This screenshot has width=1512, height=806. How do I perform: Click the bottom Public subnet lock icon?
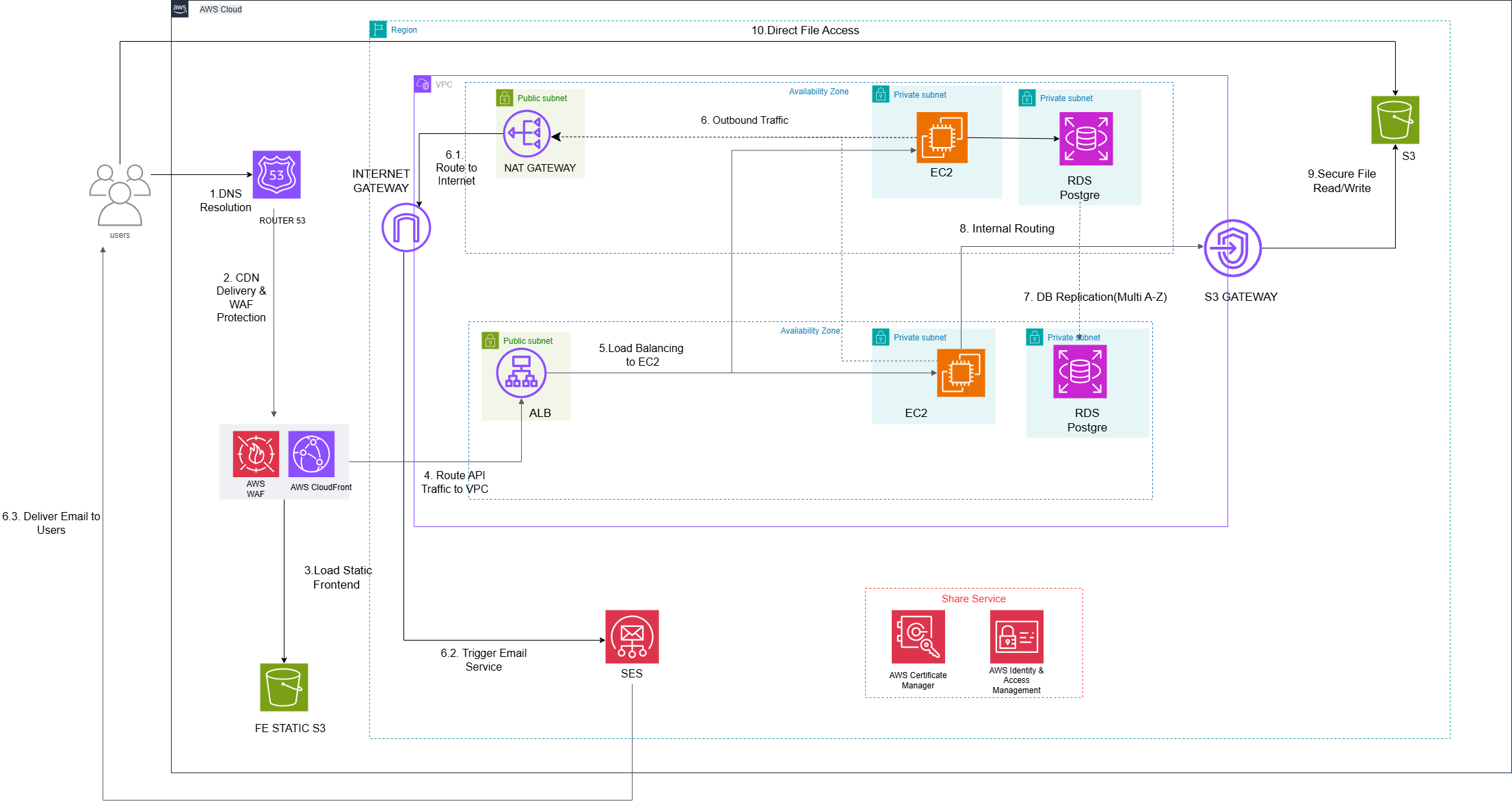pos(490,340)
